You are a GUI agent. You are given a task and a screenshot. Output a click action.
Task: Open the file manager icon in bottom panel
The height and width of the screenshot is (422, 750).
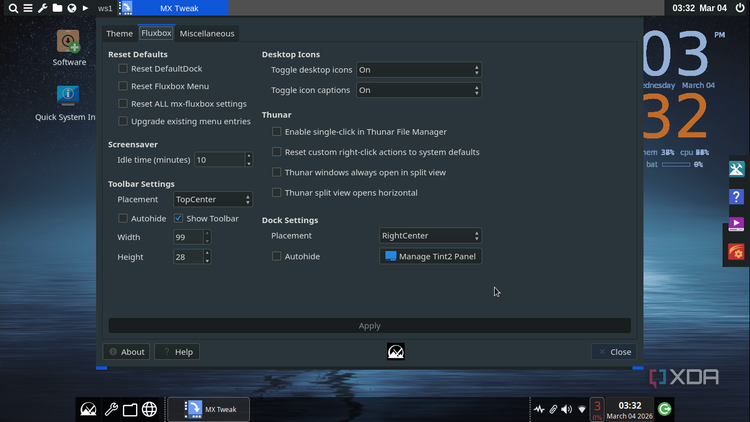coord(130,410)
